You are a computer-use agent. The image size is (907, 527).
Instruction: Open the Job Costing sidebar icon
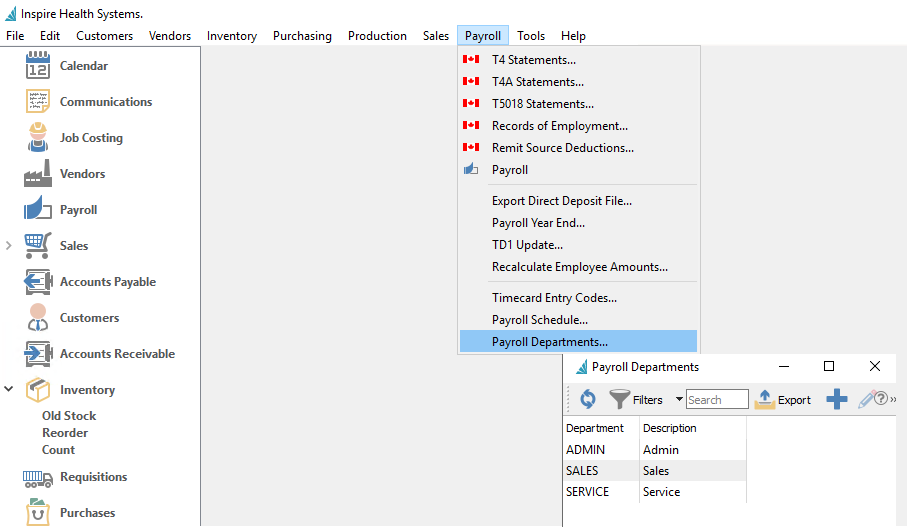[x=37, y=138]
